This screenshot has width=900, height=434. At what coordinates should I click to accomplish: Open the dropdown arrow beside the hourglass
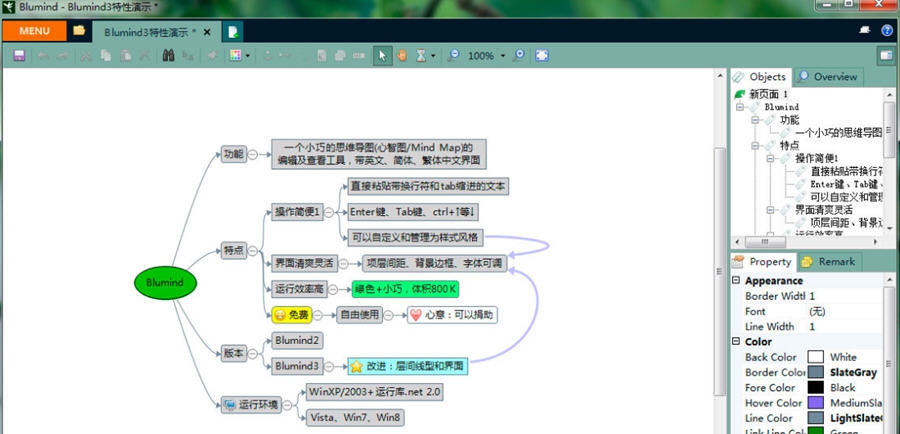(433, 56)
